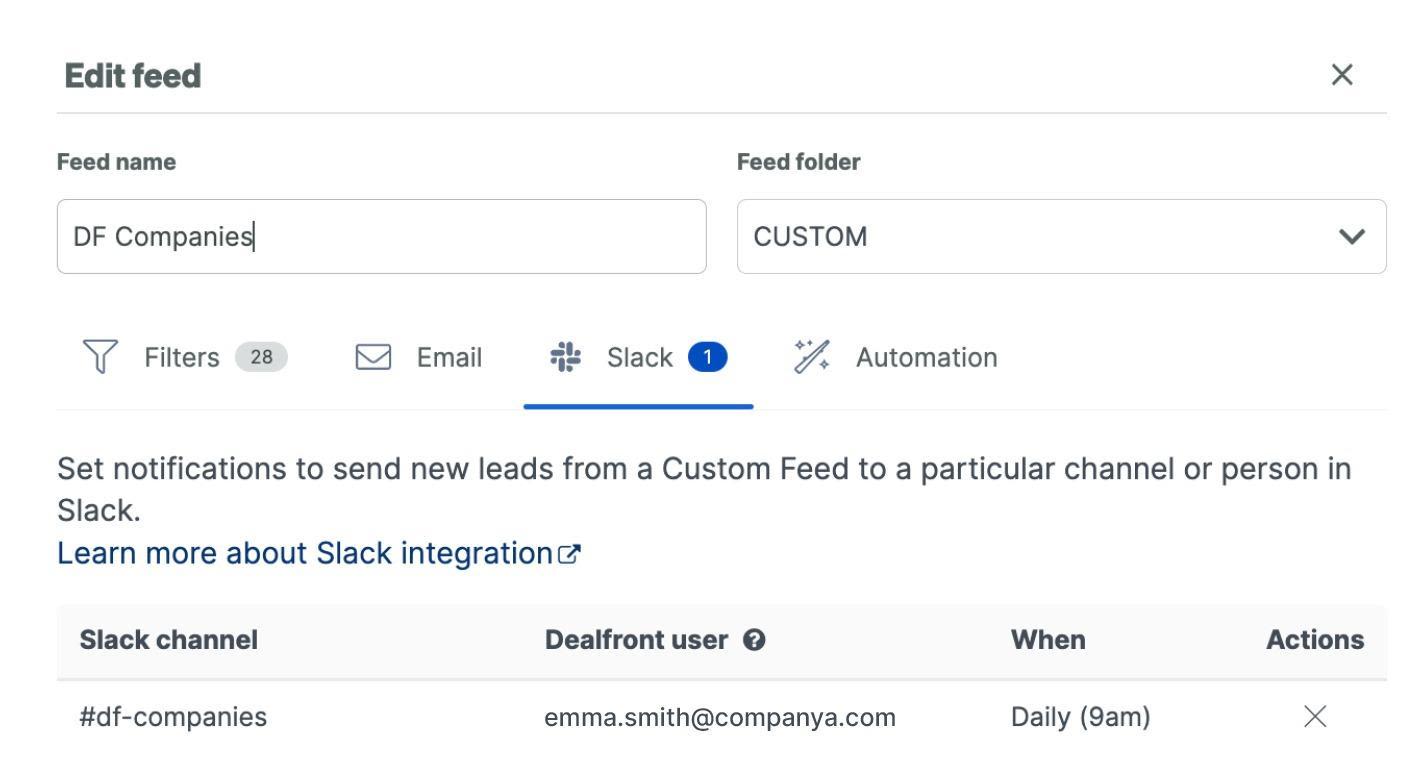
Task: Click the Filters count badge 28
Action: point(261,357)
